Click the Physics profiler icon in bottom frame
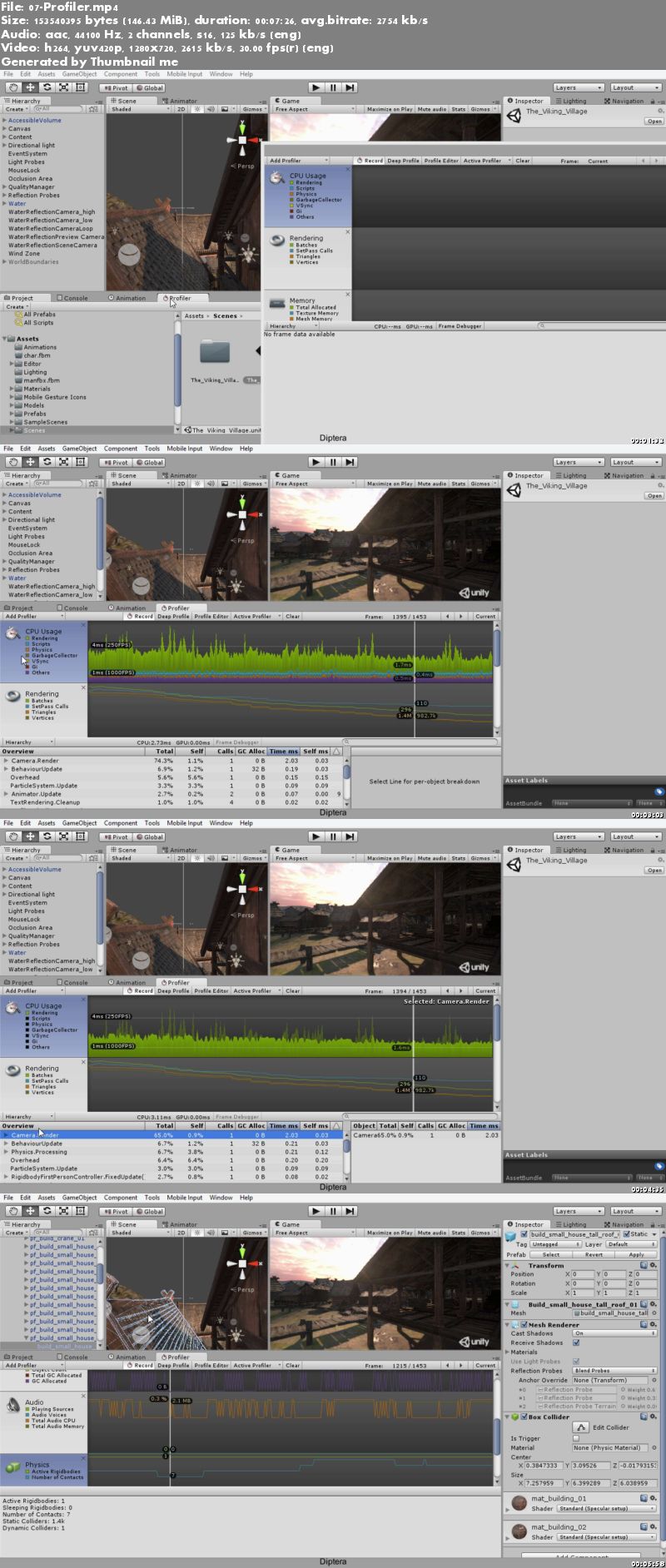The height and width of the screenshot is (1568, 666). tap(12, 1467)
